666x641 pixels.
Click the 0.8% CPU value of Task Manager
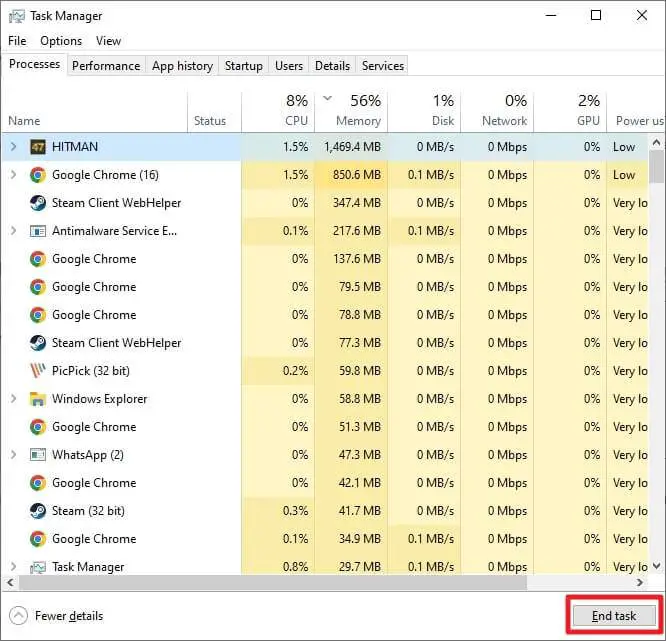(295, 567)
